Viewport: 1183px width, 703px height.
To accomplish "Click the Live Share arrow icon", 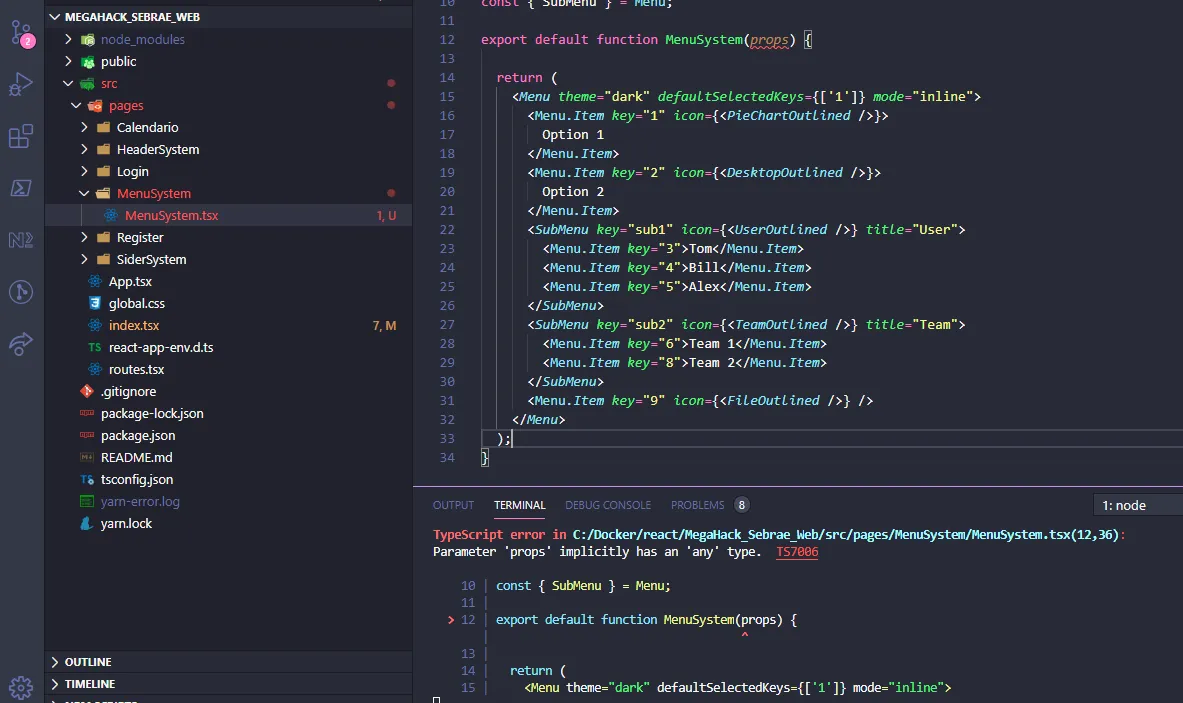I will [x=20, y=344].
